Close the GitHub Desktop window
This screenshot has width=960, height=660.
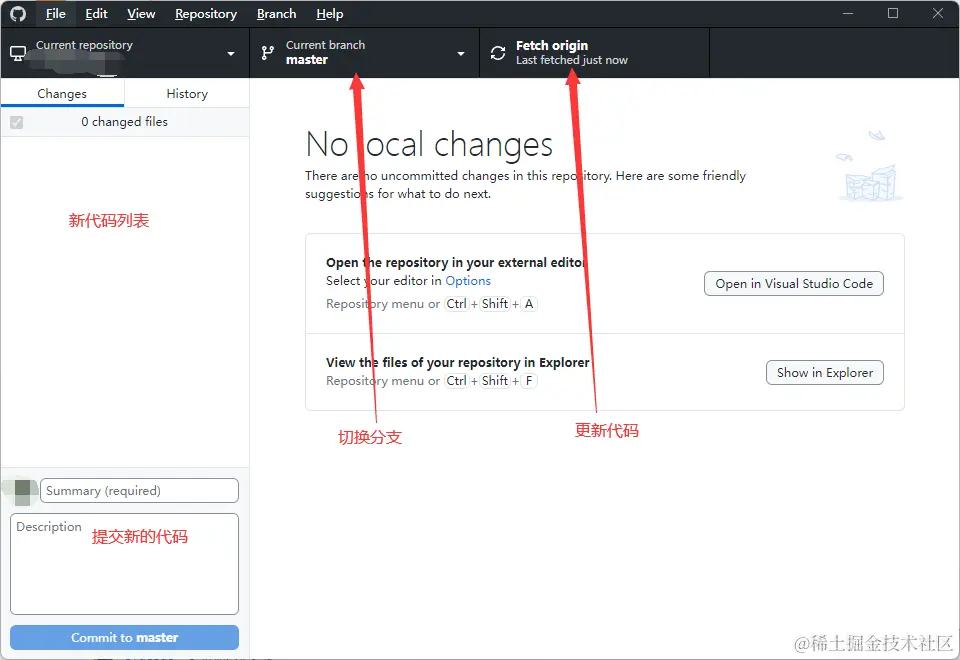(x=937, y=13)
